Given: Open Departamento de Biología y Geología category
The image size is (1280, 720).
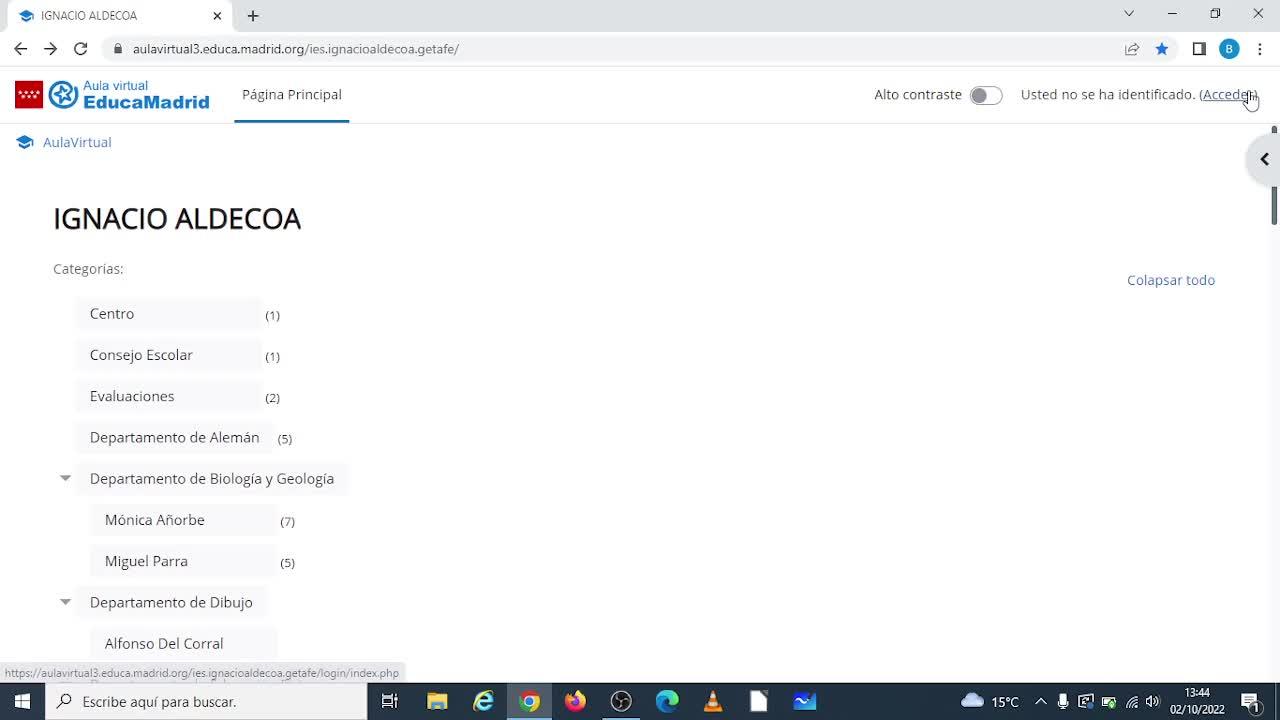Looking at the screenshot, I should pos(212,479).
